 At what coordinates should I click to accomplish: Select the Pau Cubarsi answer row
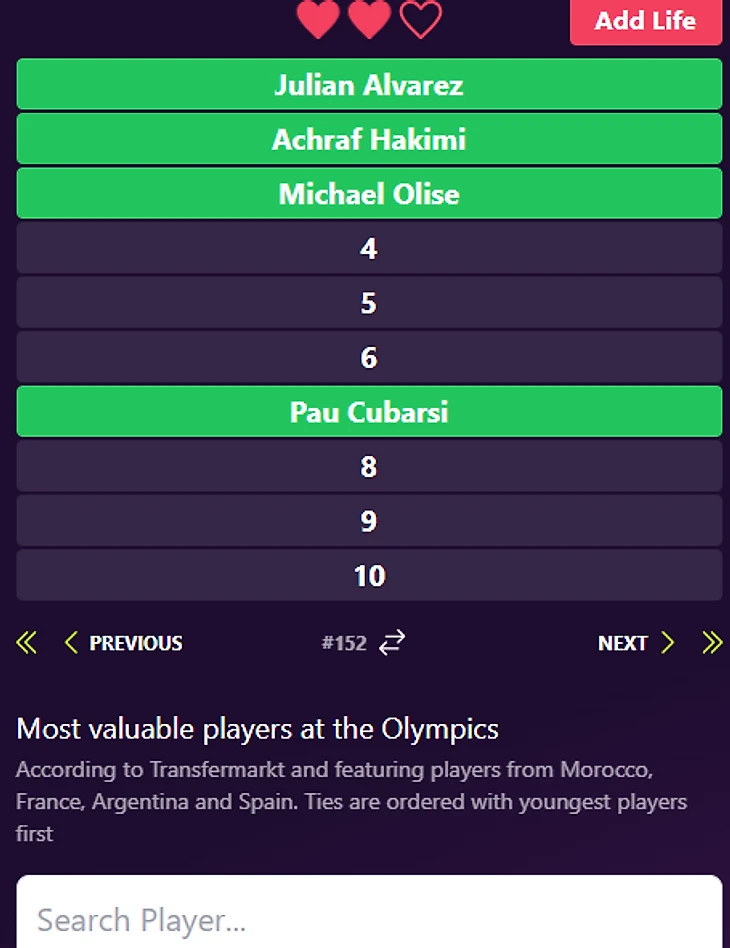coord(369,412)
